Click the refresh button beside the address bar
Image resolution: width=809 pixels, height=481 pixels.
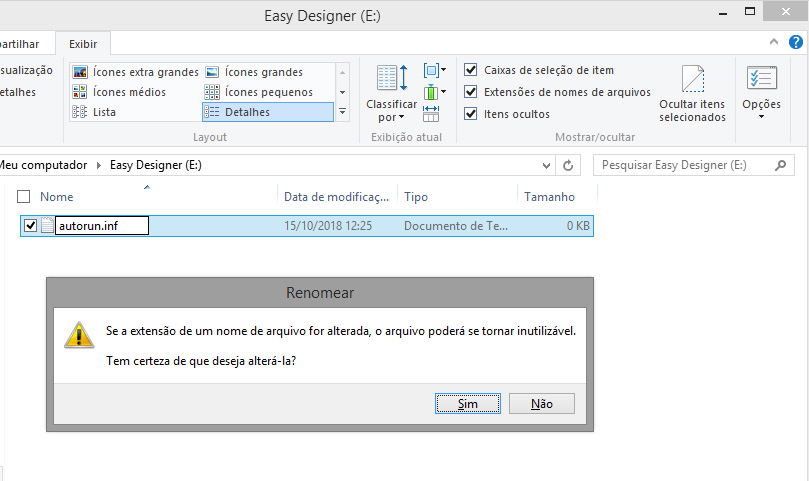568,165
